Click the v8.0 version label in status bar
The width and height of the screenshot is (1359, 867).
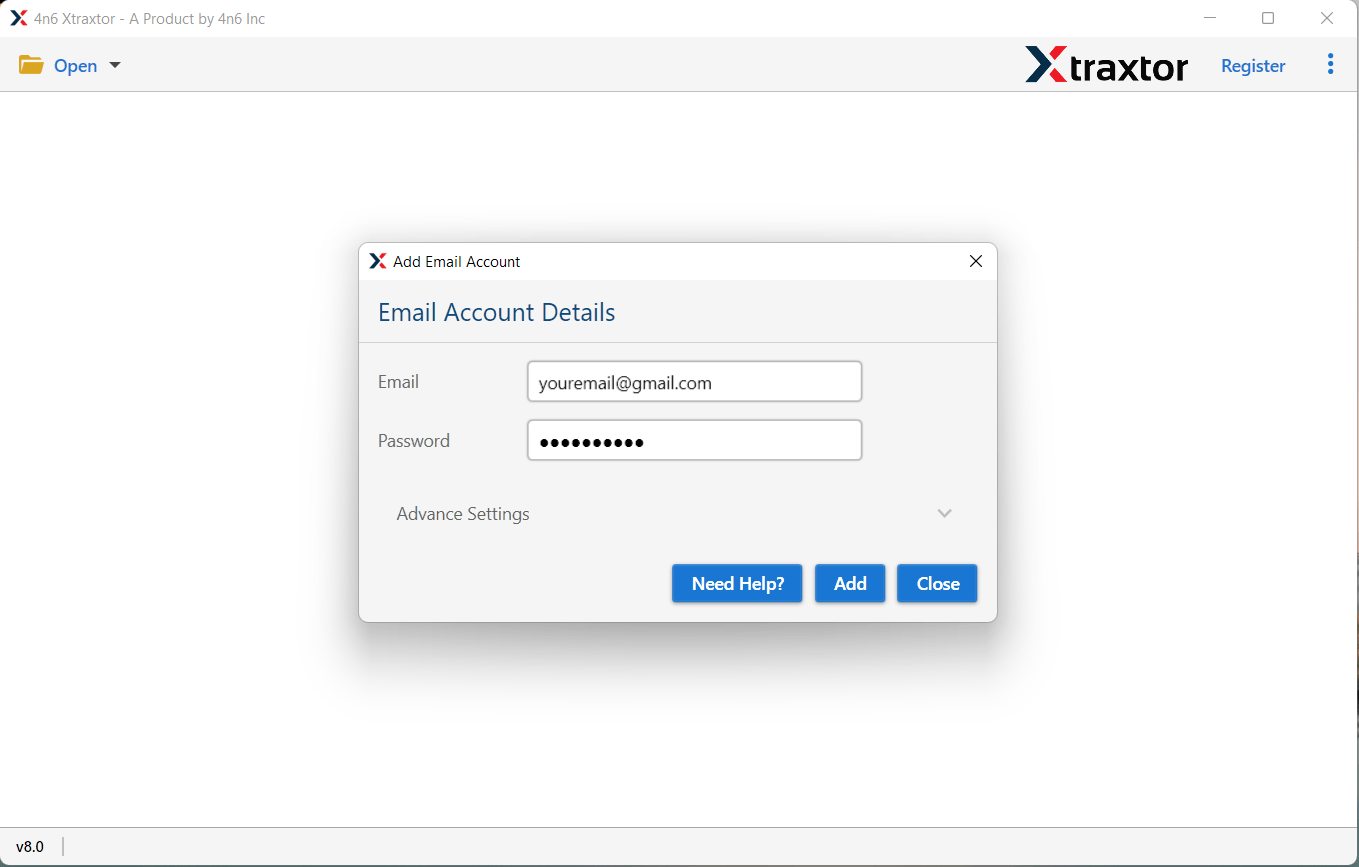30,846
